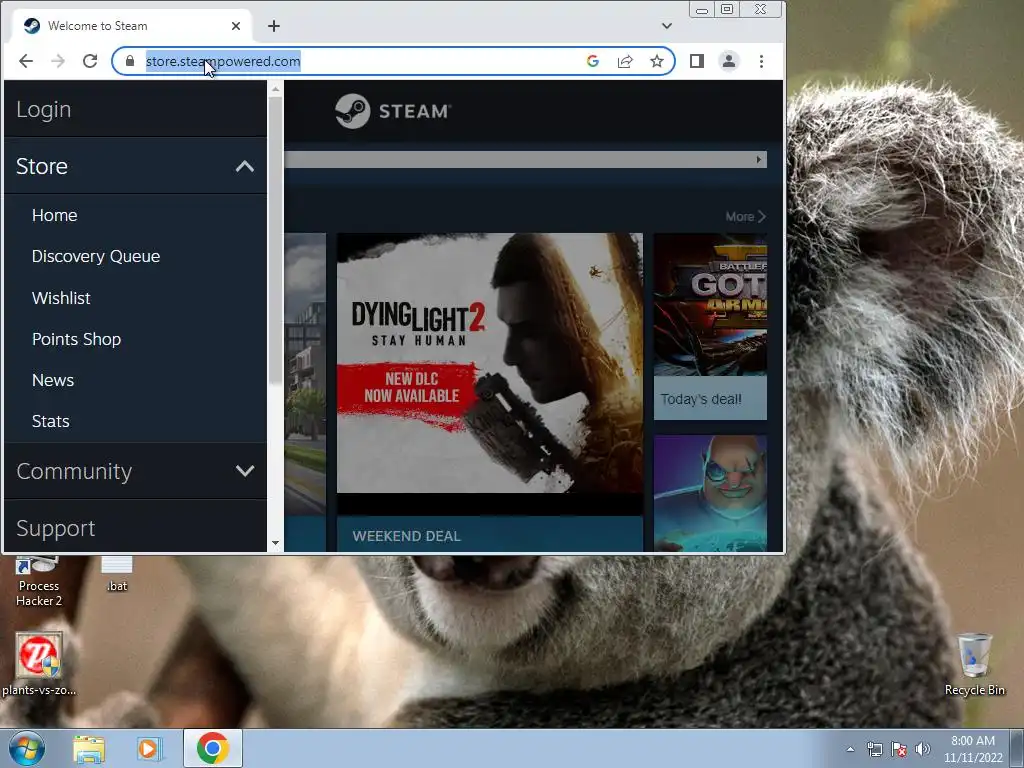Click menu scrollbar up arrow
The height and width of the screenshot is (768, 1024).
coord(276,88)
